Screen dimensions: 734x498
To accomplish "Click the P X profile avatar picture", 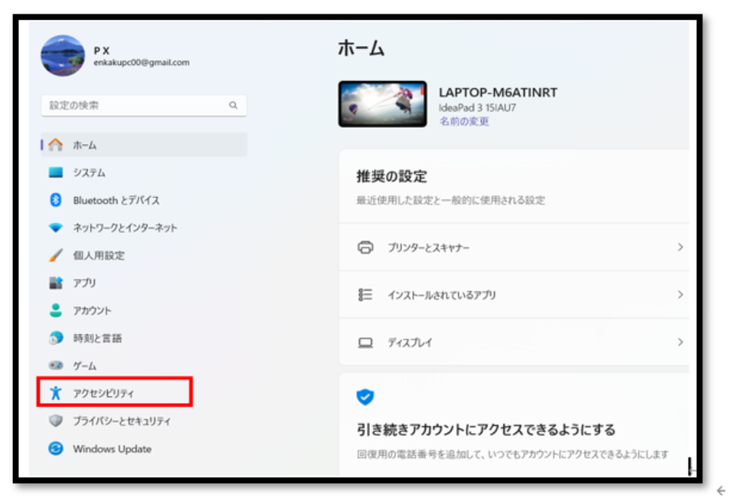I will (x=63, y=56).
